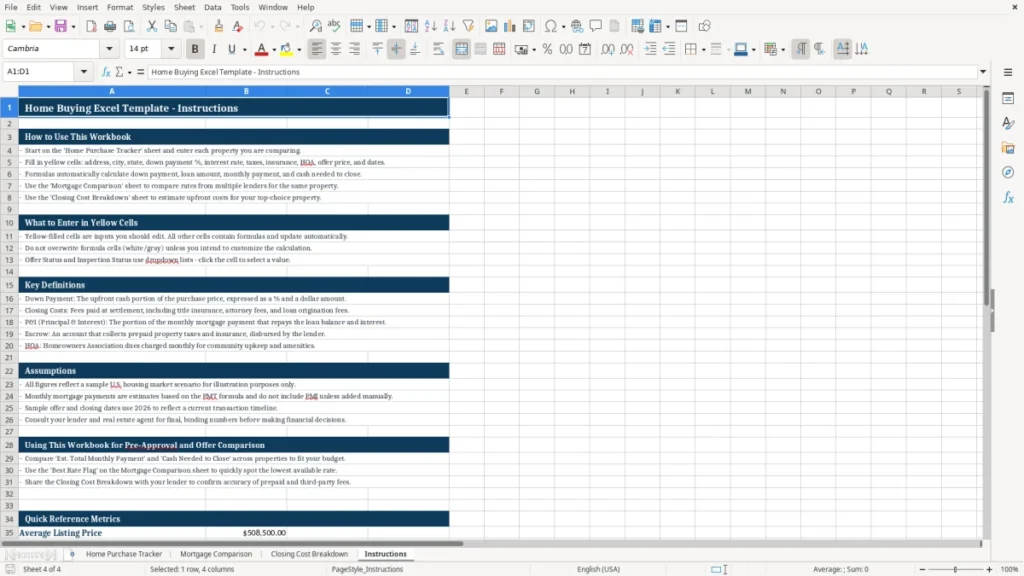Open the Background Color dropdown arrow
Screen dimensions: 1024x576
pyautogui.click(x=299, y=50)
